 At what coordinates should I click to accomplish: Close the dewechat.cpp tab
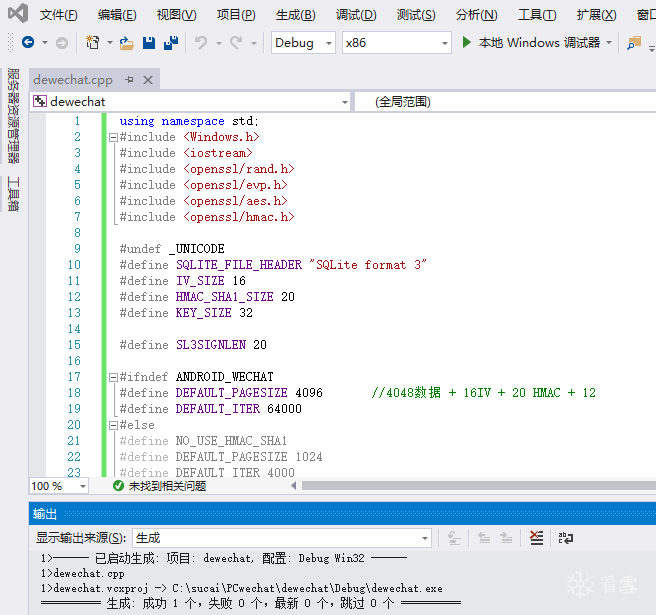[148, 80]
